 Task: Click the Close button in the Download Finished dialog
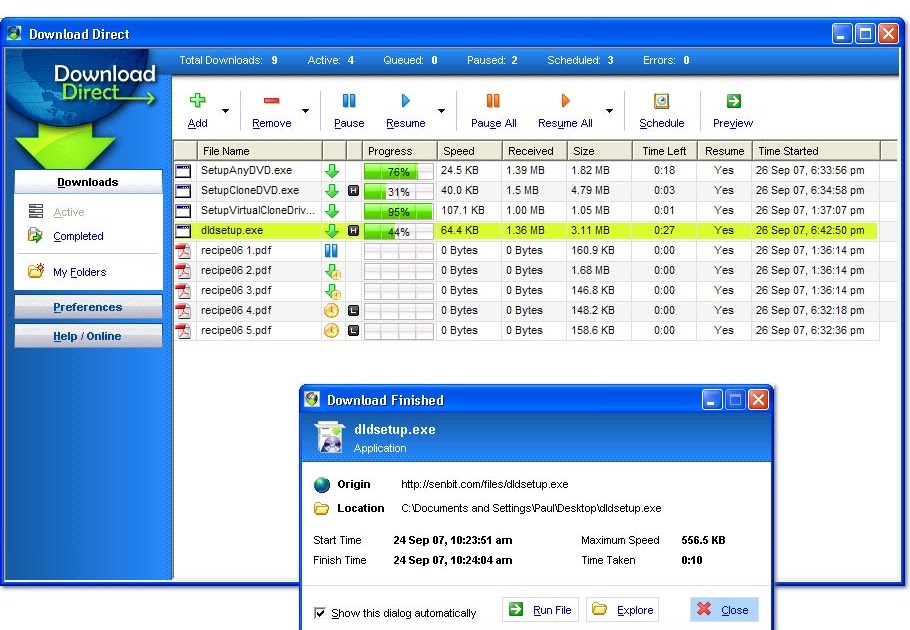[724, 610]
